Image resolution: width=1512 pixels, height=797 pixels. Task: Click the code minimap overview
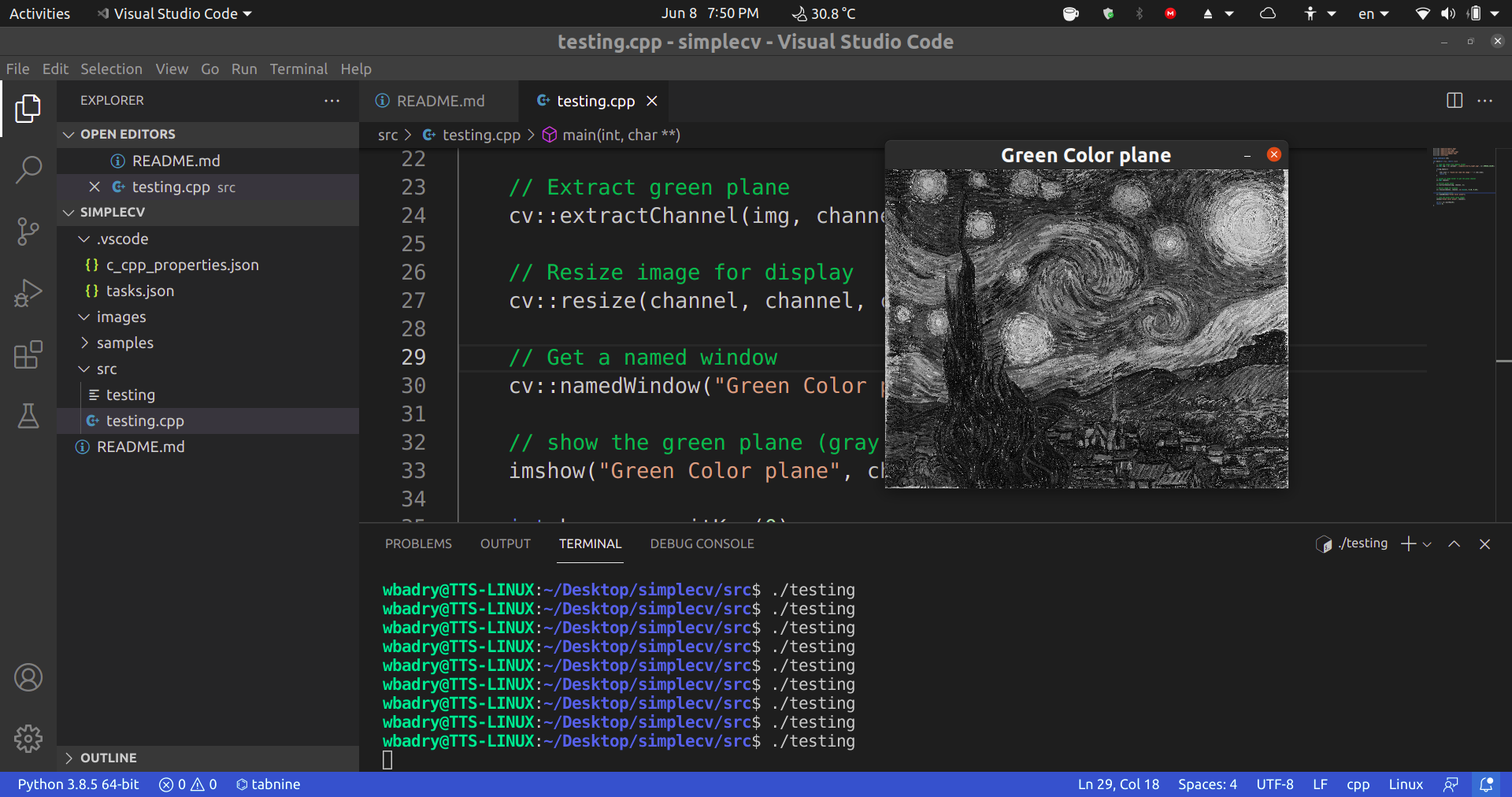tap(1462, 176)
